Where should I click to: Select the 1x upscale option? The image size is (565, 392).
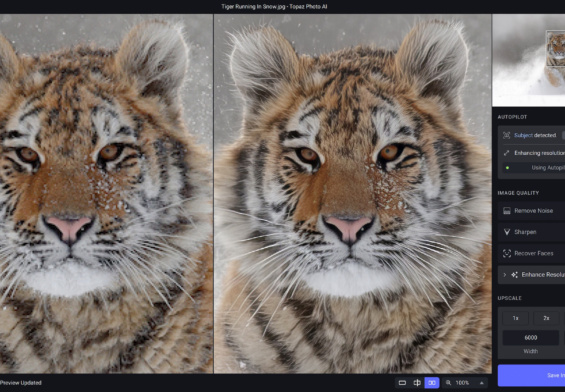pos(515,318)
